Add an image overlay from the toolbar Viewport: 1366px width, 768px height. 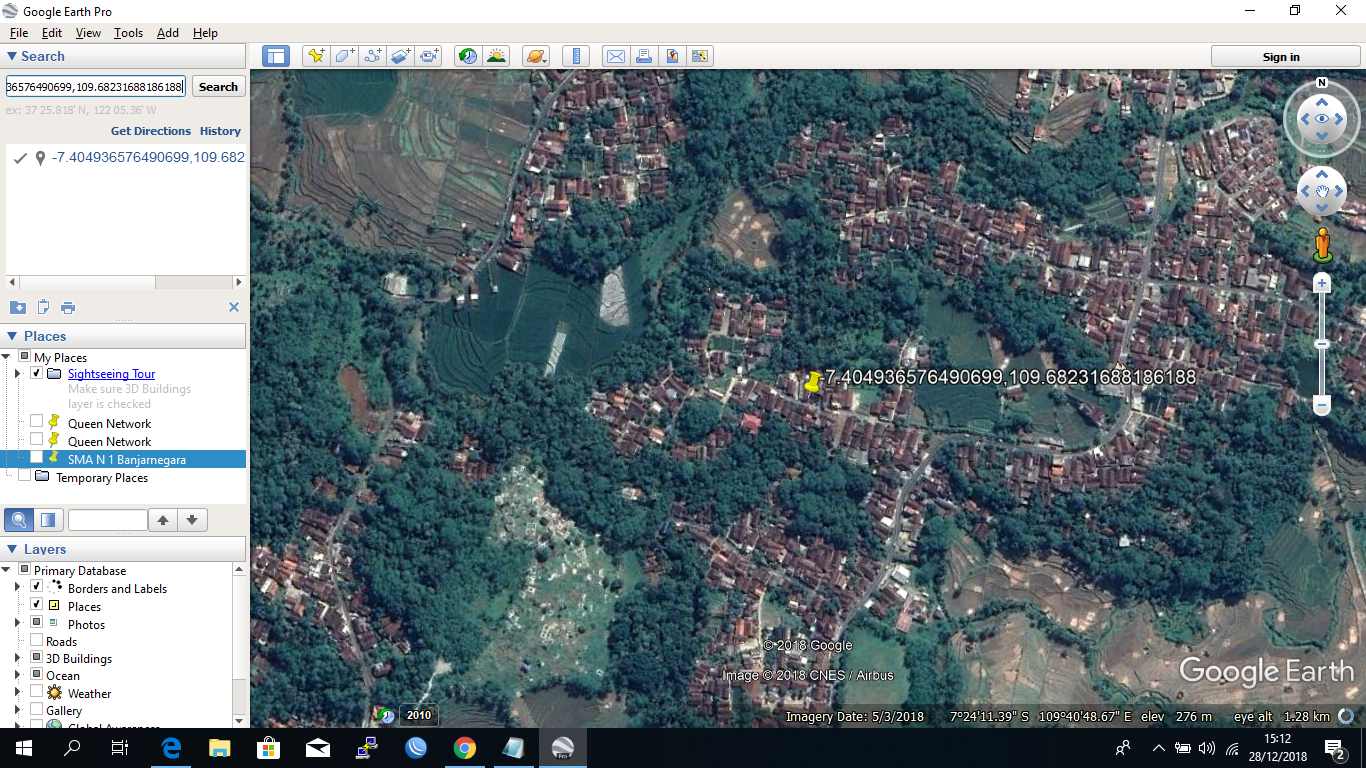coord(401,56)
